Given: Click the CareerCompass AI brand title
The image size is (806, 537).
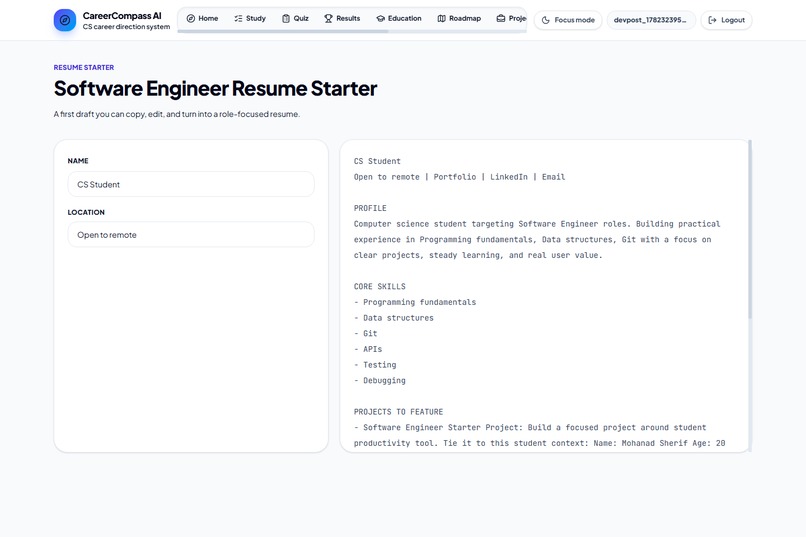Looking at the screenshot, I should pos(122,16).
